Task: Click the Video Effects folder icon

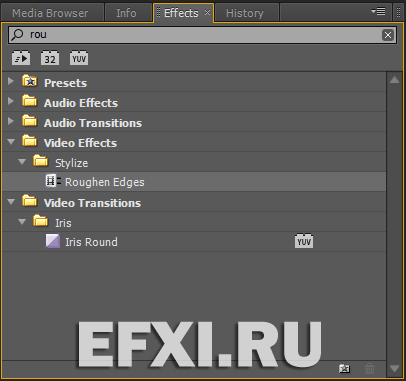Action: (30, 141)
